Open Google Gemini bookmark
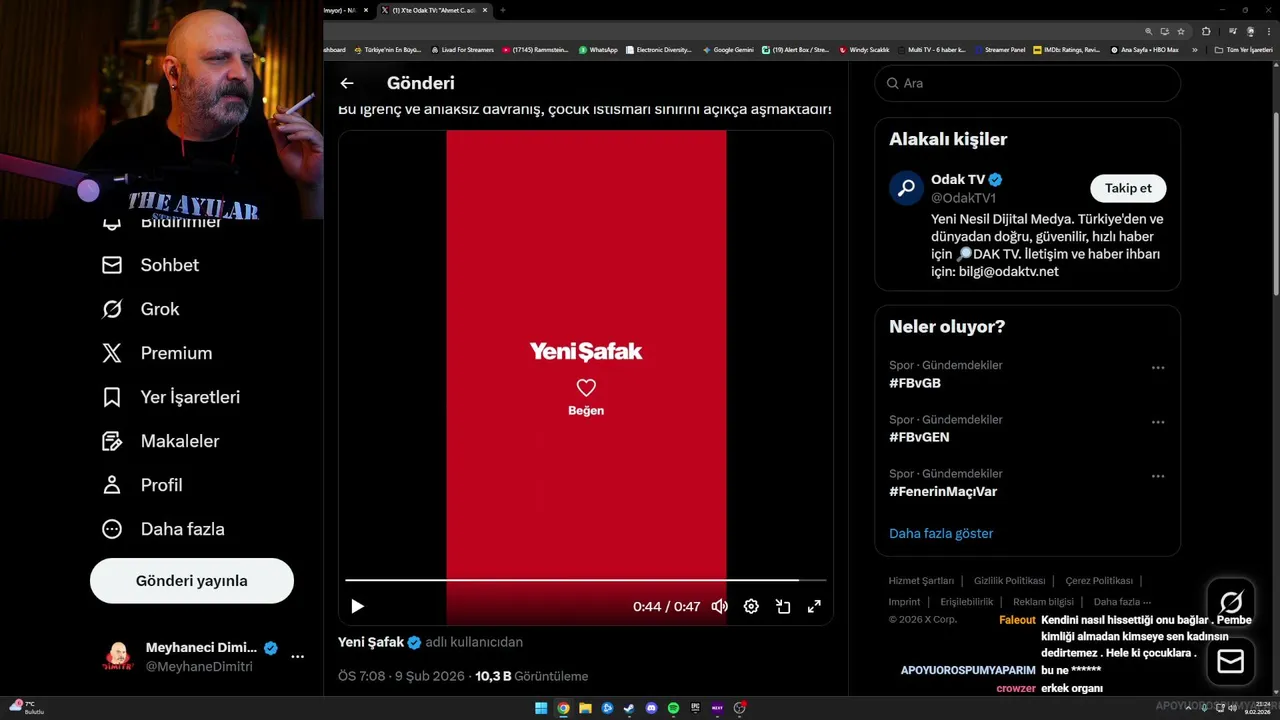This screenshot has width=1280, height=720. point(728,49)
